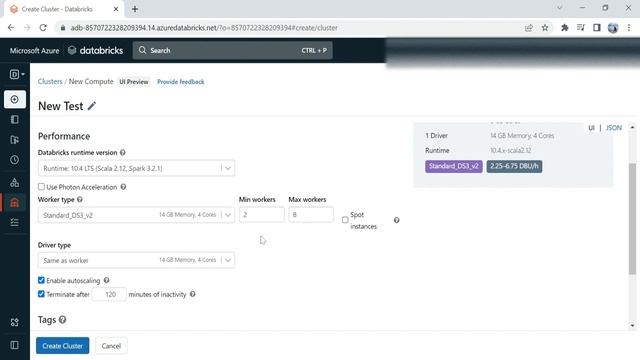
Task: Click the Max workers input field
Action: [311, 215]
